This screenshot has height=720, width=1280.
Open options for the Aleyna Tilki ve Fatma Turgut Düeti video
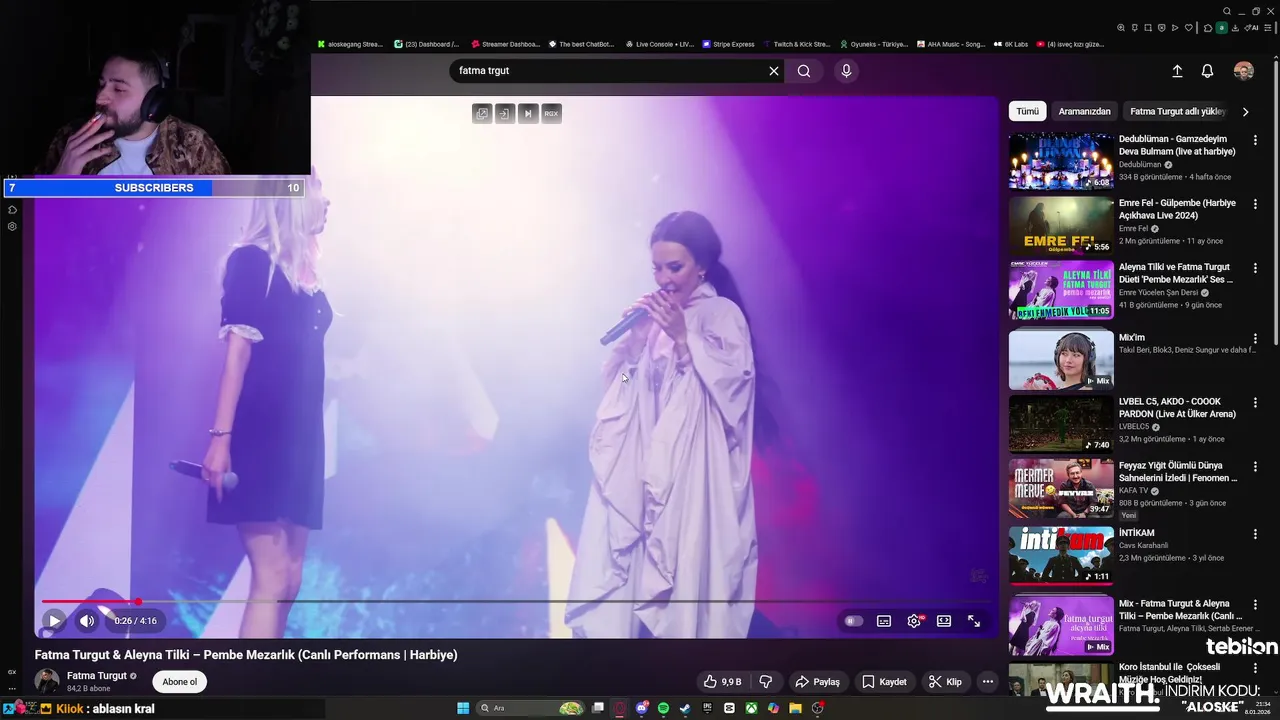tap(1255, 268)
